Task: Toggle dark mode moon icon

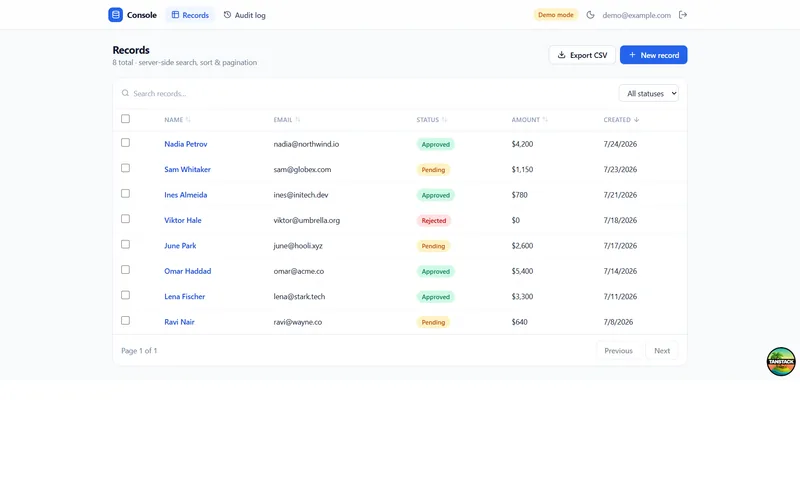Action: pyautogui.click(x=590, y=15)
